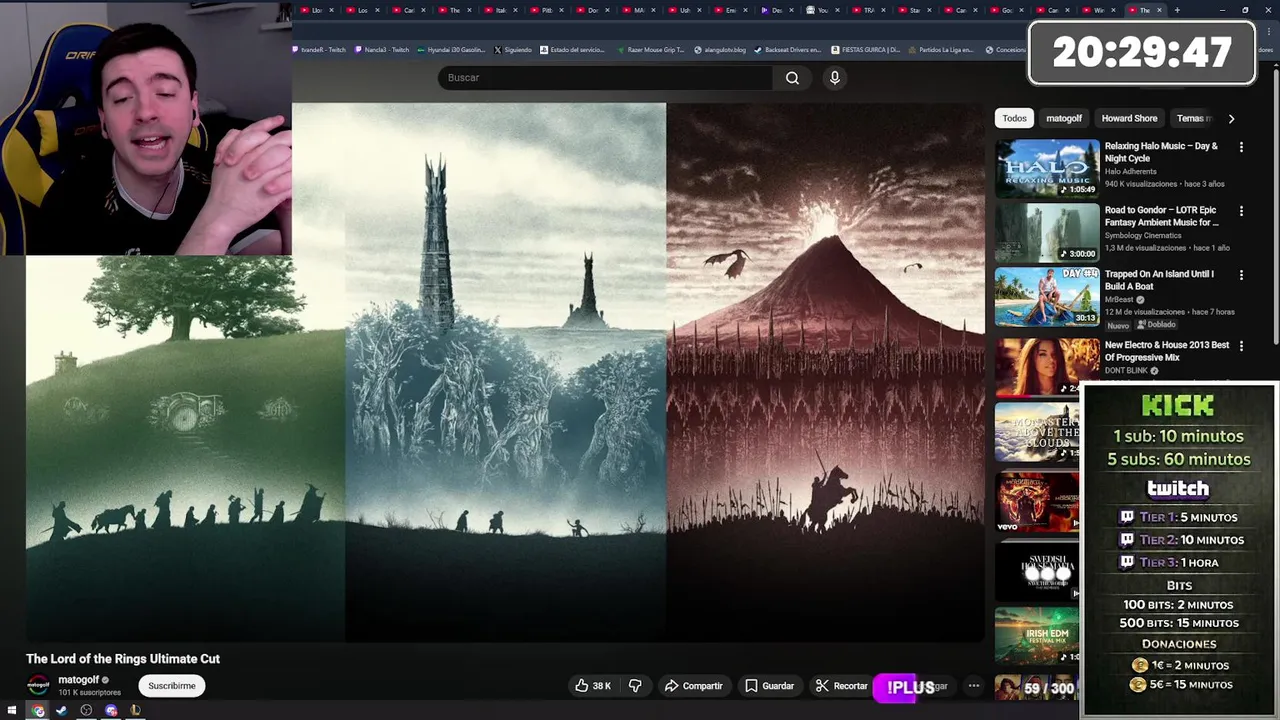Open options menu for New Electro & House video

(1241, 346)
